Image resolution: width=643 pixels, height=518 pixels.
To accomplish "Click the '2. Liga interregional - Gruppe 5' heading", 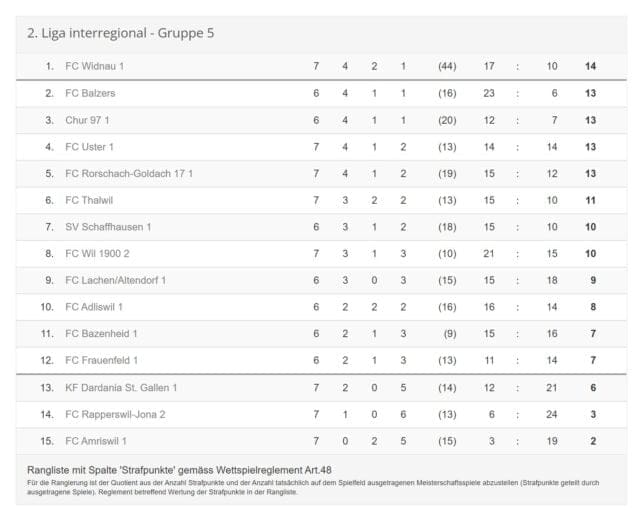I will pos(121,33).
